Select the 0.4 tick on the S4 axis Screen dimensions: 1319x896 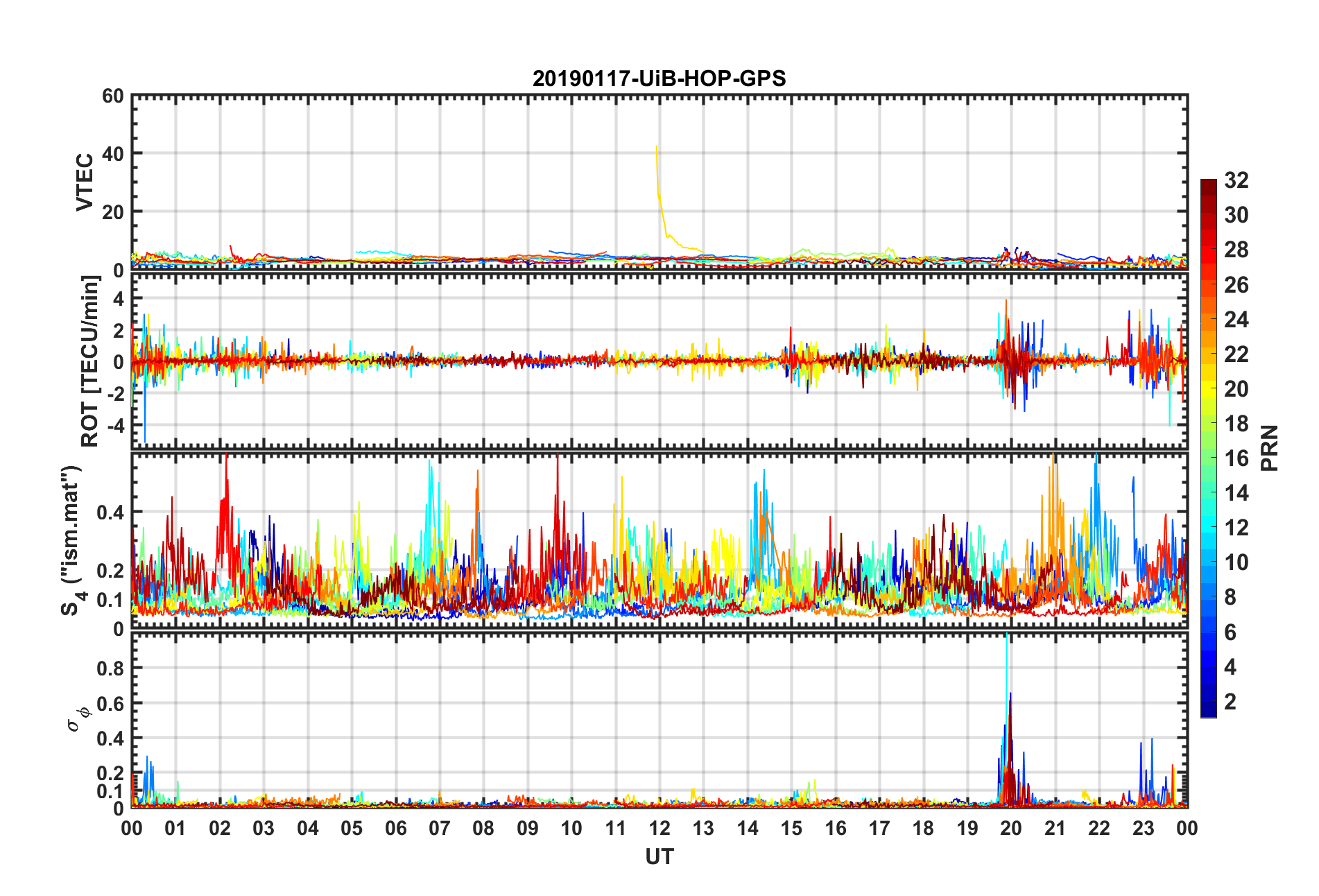(x=110, y=512)
